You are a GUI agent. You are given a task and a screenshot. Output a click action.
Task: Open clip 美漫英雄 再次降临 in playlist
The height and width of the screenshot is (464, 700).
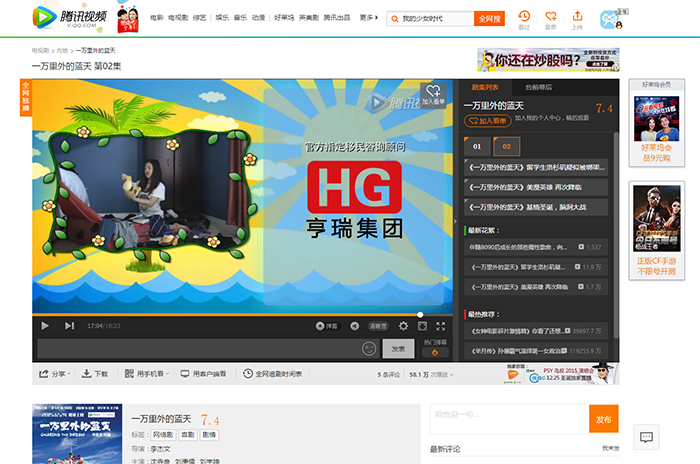tap(536, 187)
